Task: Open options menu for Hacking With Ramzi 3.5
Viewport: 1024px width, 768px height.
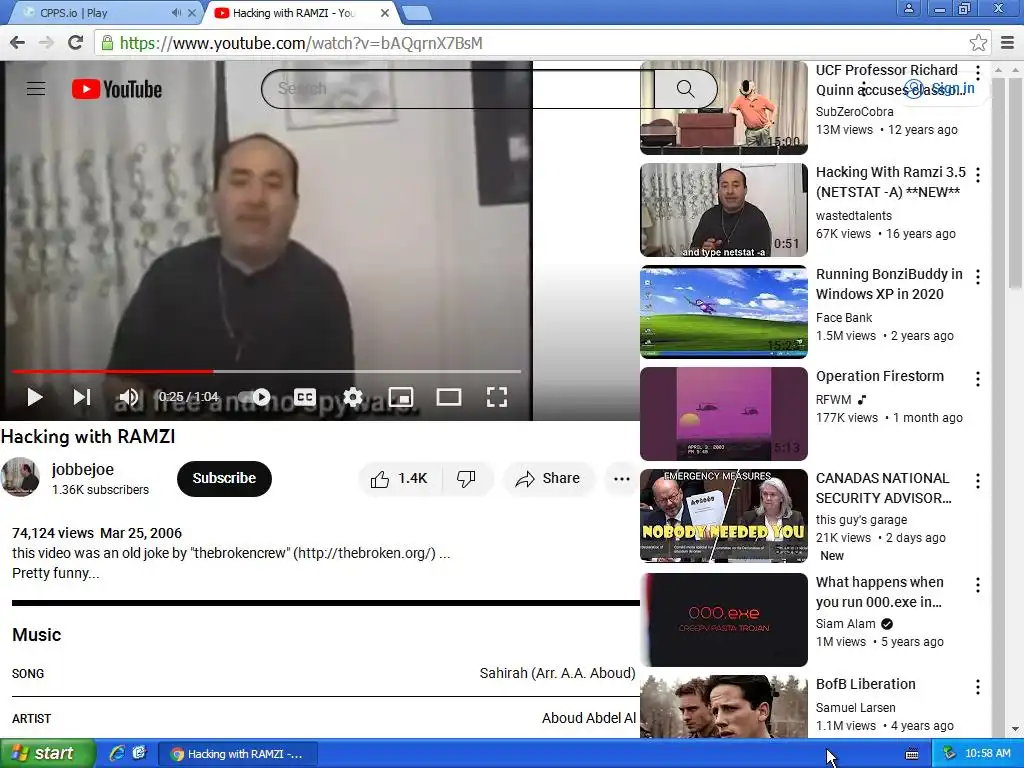Action: tap(978, 174)
